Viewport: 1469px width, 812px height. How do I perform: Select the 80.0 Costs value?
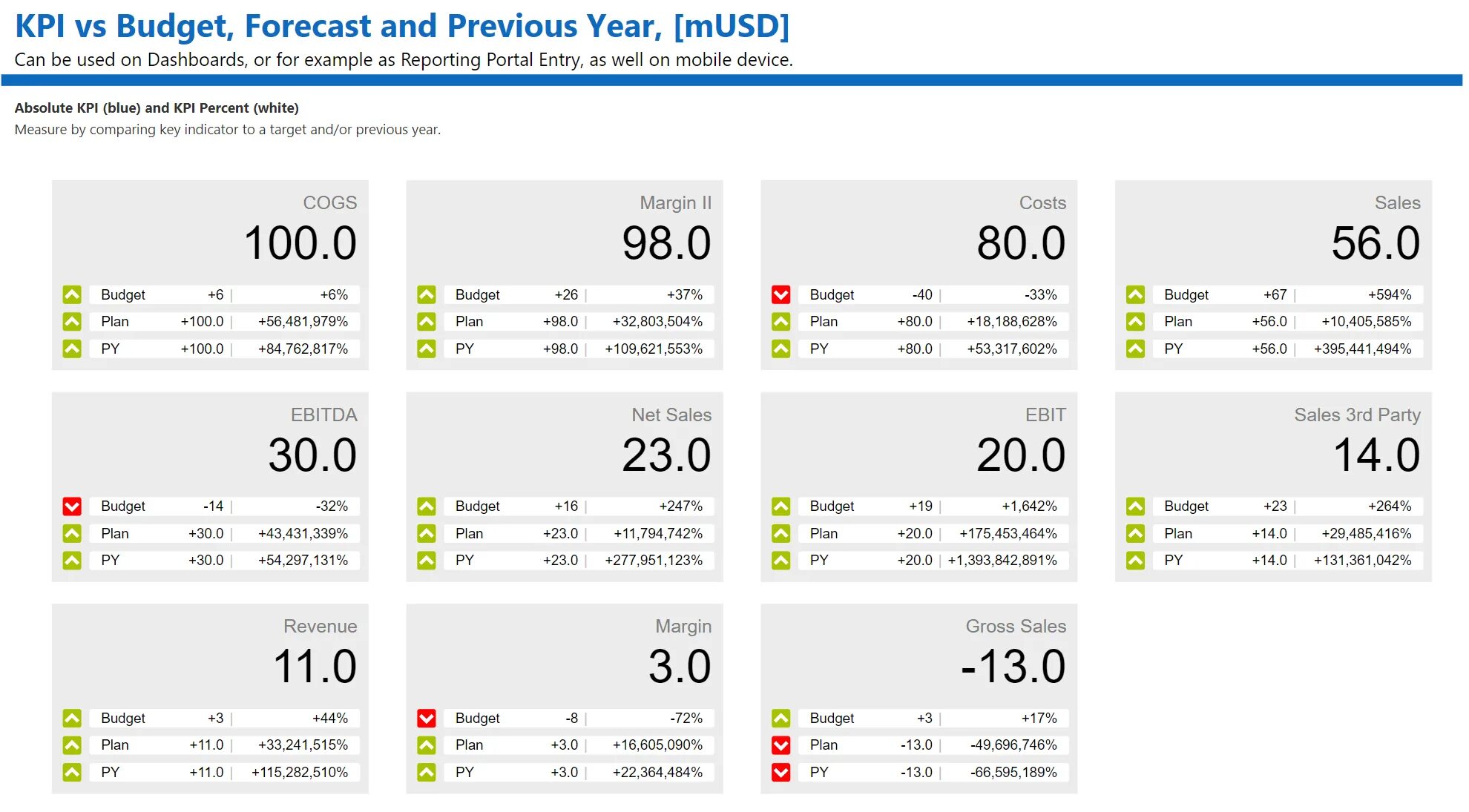(x=1022, y=243)
